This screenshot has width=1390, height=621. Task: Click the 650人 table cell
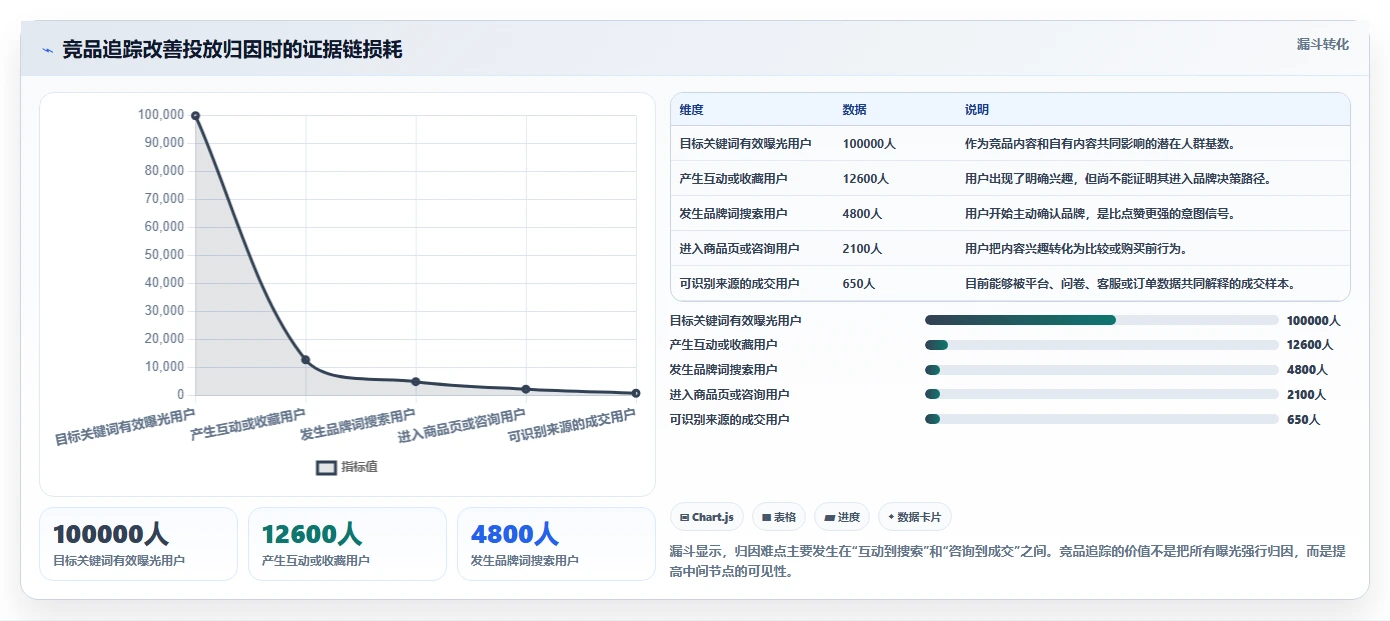tap(859, 284)
